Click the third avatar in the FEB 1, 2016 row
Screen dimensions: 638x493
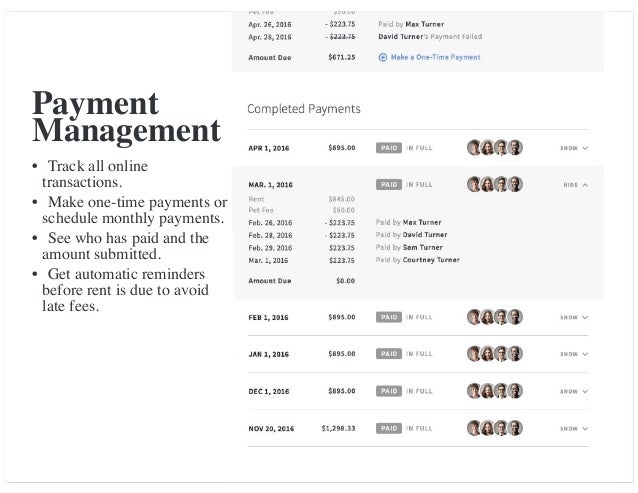[501, 317]
